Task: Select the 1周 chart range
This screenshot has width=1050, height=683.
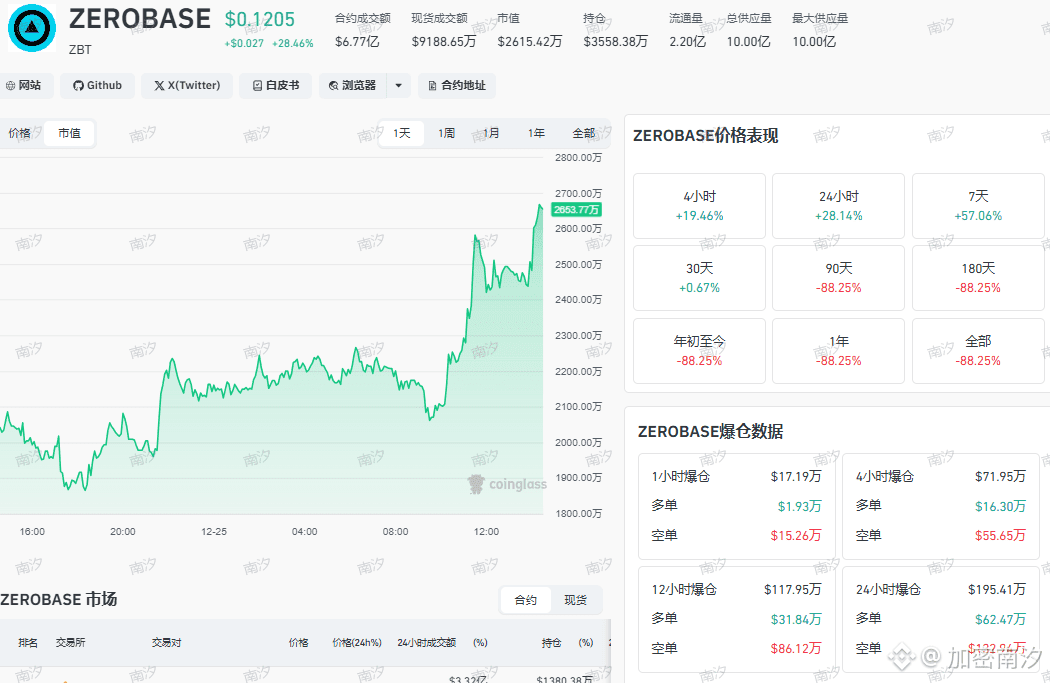Action: pos(447,133)
